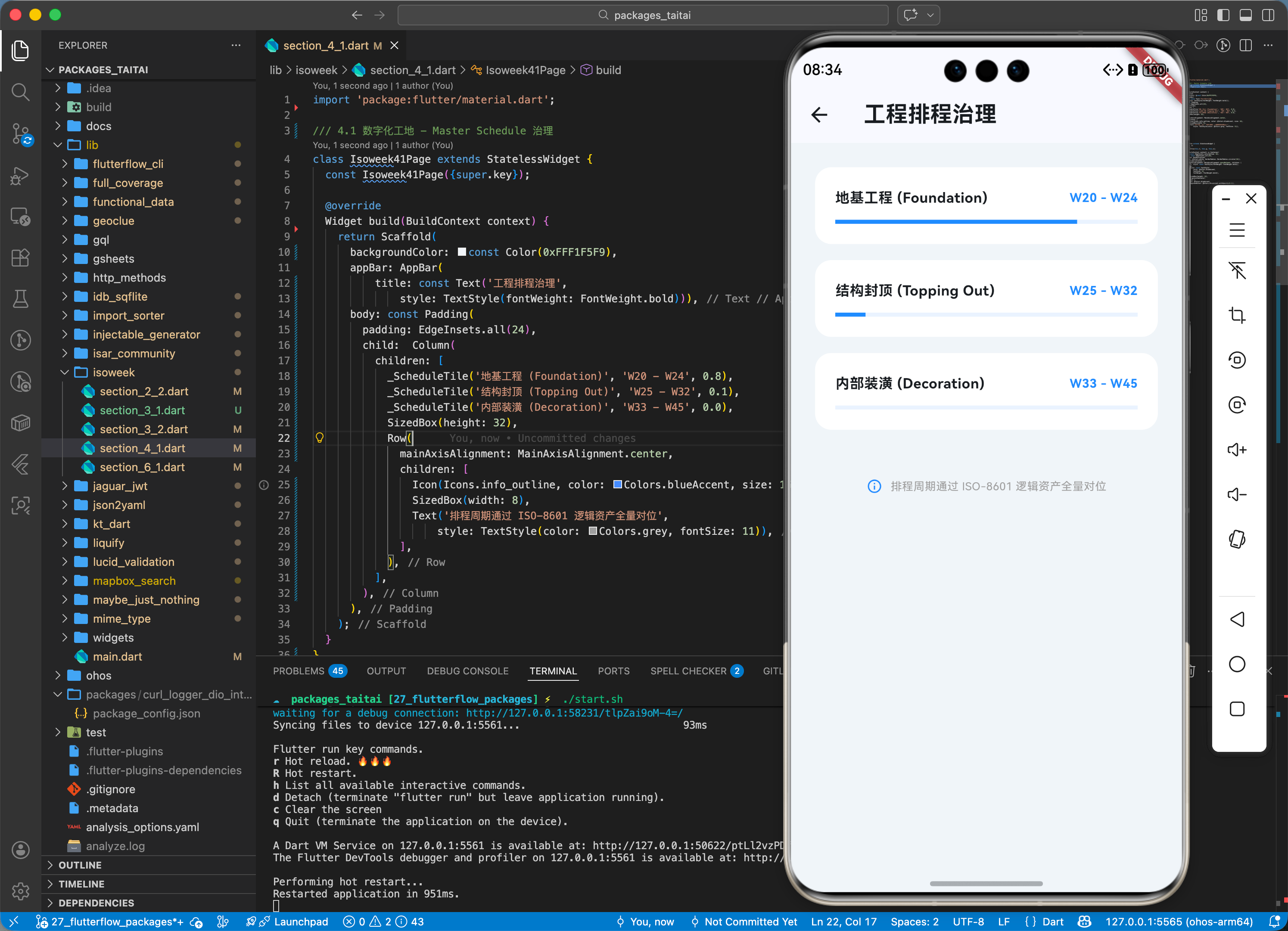Open Run and Debug view
Viewport: 1288px width, 931px height.
pos(20,176)
